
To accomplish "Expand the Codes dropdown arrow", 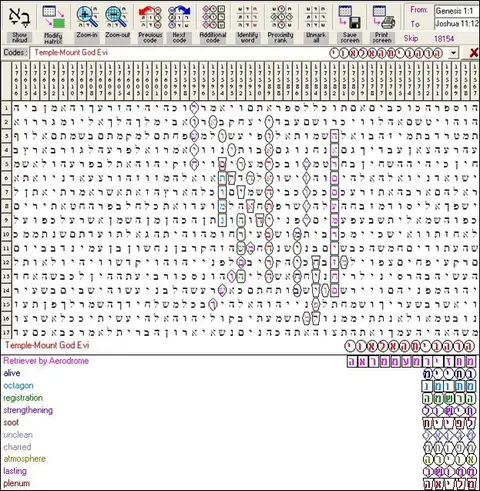I will (453, 53).
